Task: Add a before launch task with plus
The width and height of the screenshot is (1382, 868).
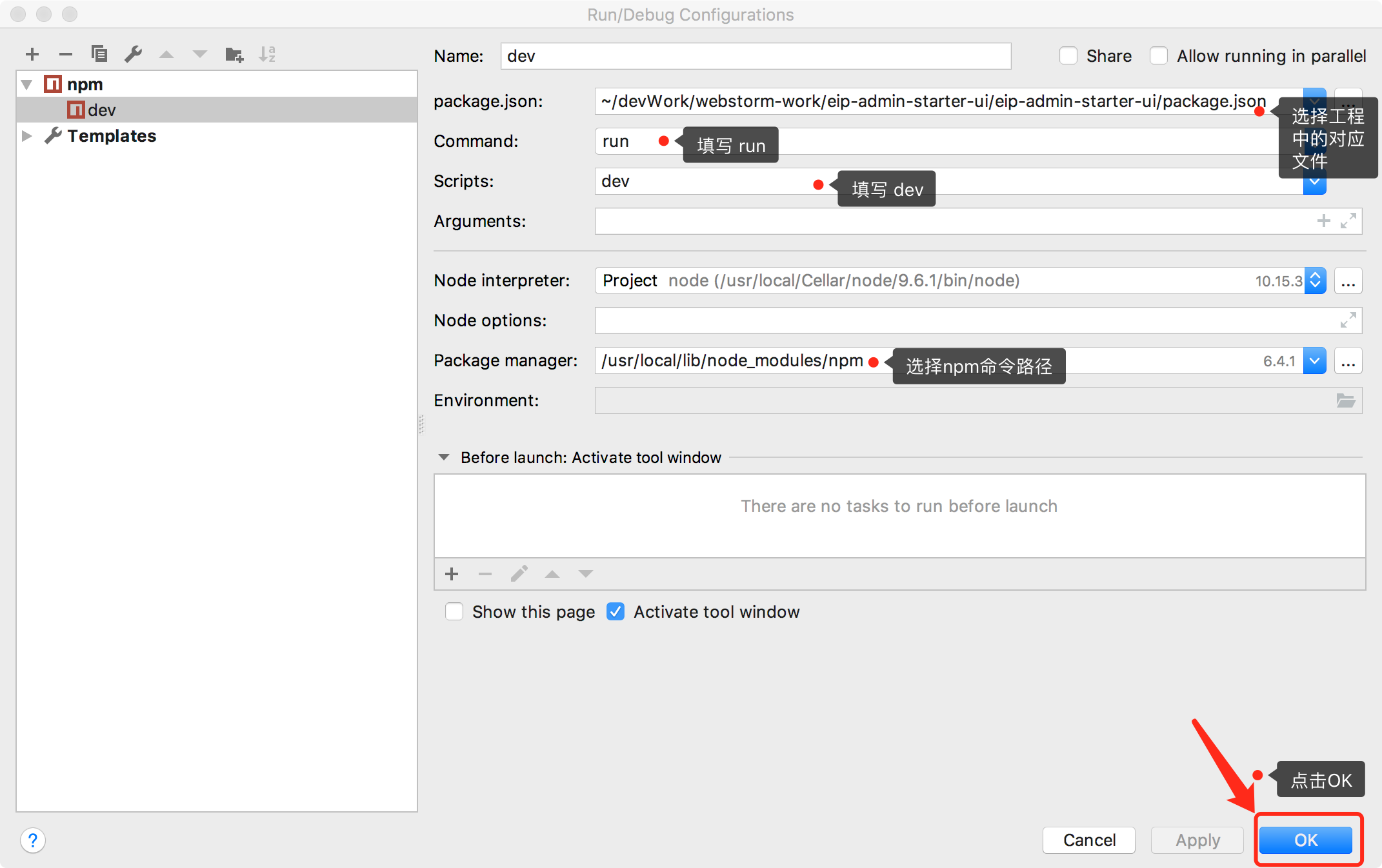Action: pyautogui.click(x=452, y=574)
